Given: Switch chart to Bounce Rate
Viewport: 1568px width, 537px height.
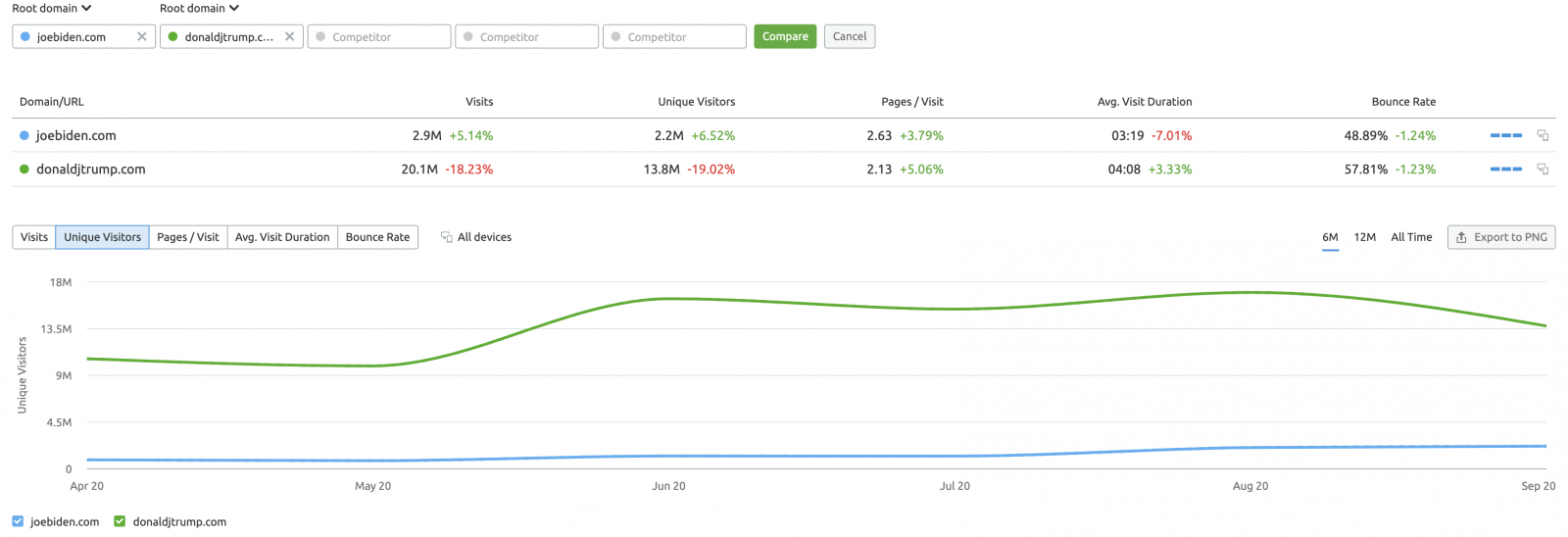Looking at the screenshot, I should click(378, 237).
